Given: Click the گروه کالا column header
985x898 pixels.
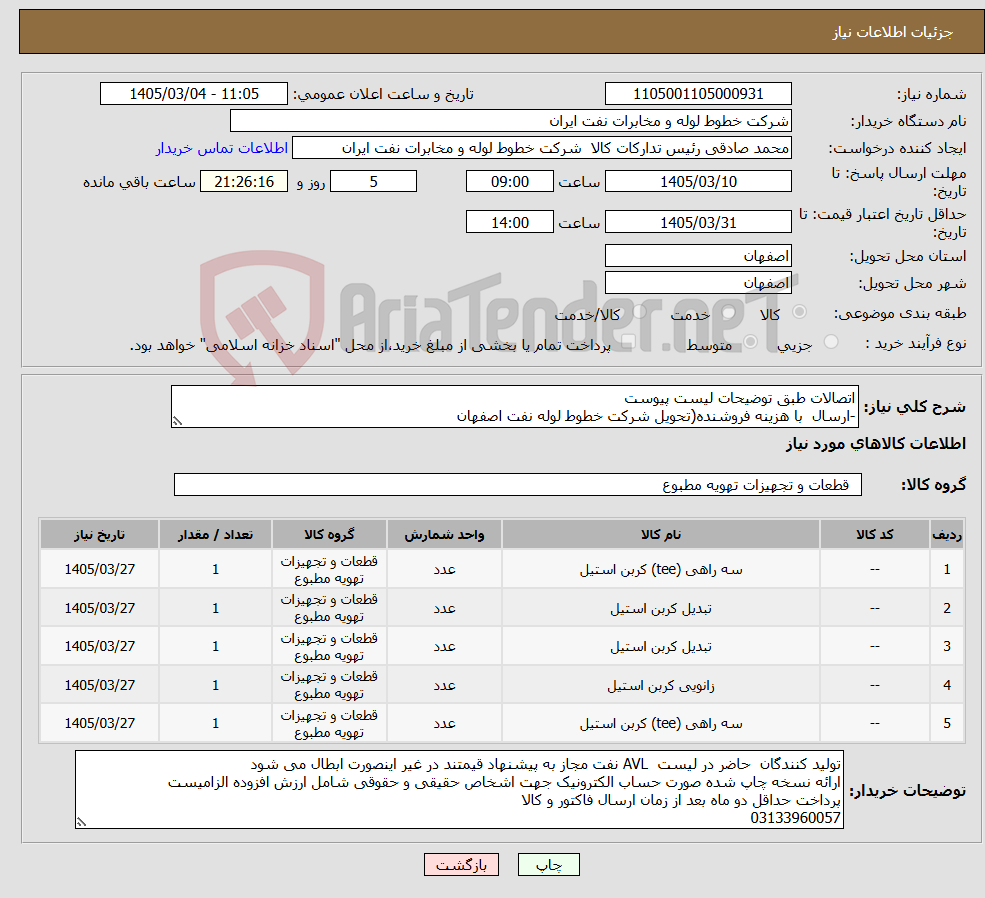Looking at the screenshot, I should tap(329, 534).
